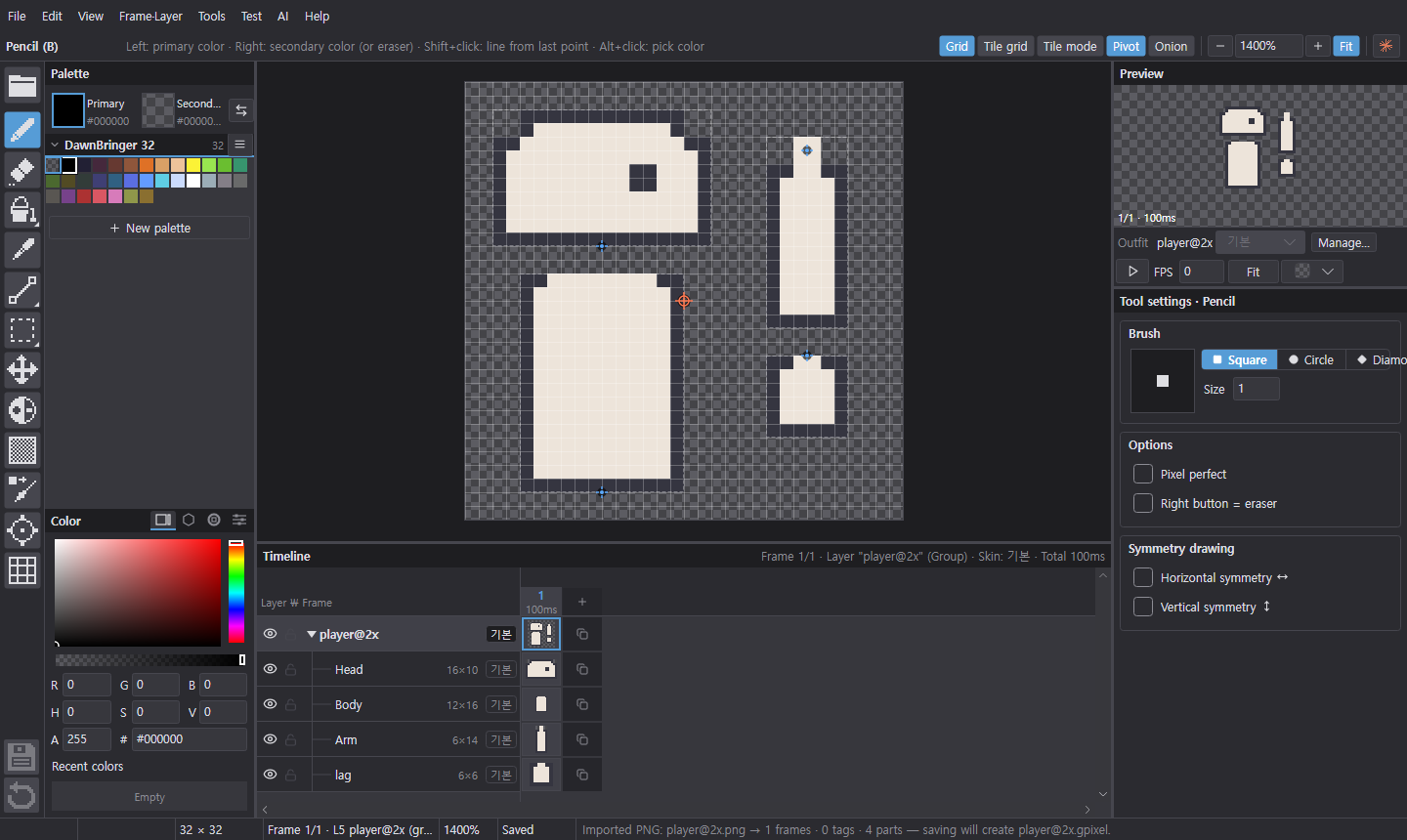Open the skin selector on the Arm layer
The image size is (1407, 840).
[501, 739]
